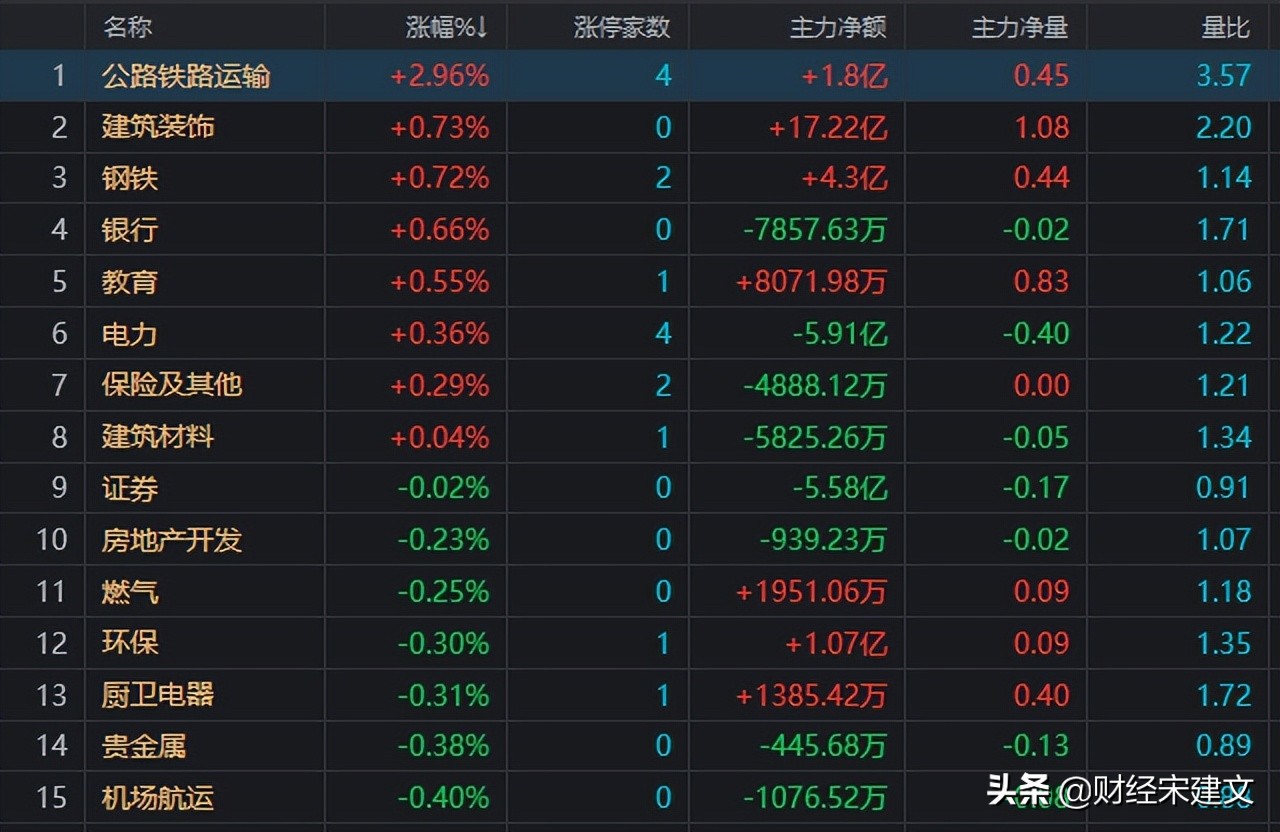1280x832 pixels.
Task: Click the 建筑装饰 gain value +0.73%
Action: point(441,128)
